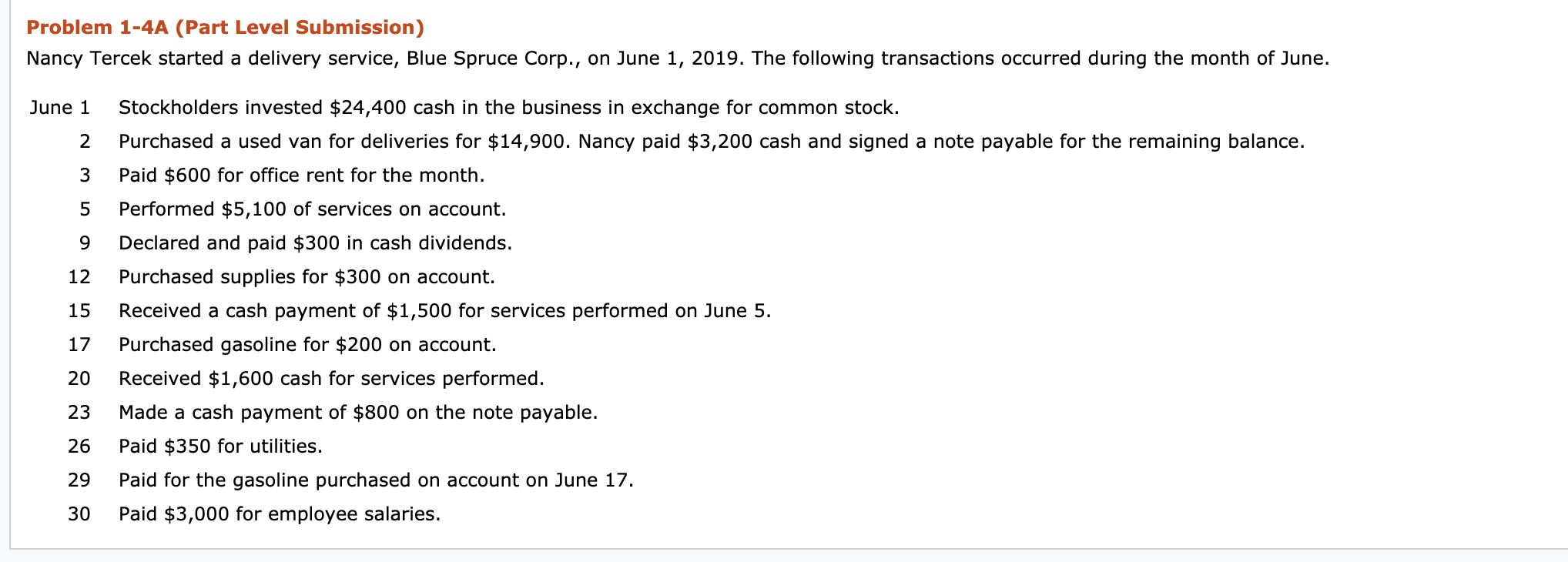Select the $3,000 employee salaries transaction
1568x562 pixels.
point(280,514)
